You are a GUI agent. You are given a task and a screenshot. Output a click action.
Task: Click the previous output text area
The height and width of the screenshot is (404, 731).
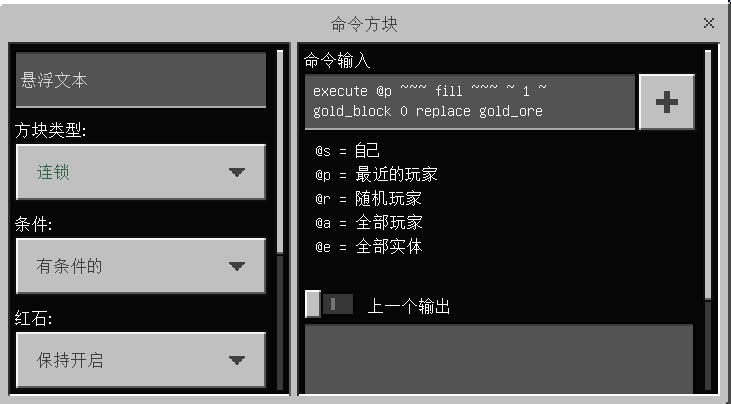tap(499, 358)
